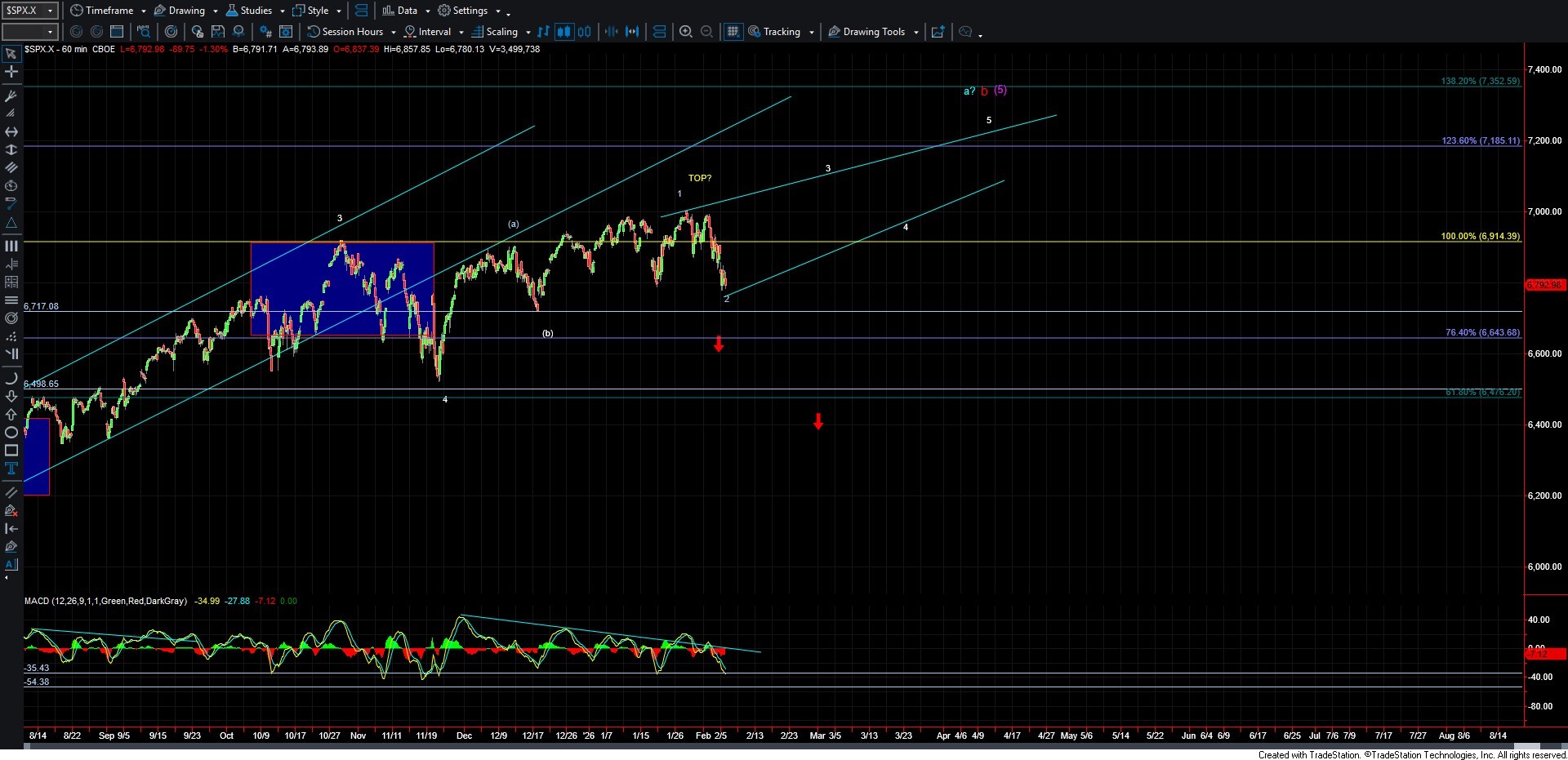Choose the rectangle drawing tool

pyautogui.click(x=11, y=451)
